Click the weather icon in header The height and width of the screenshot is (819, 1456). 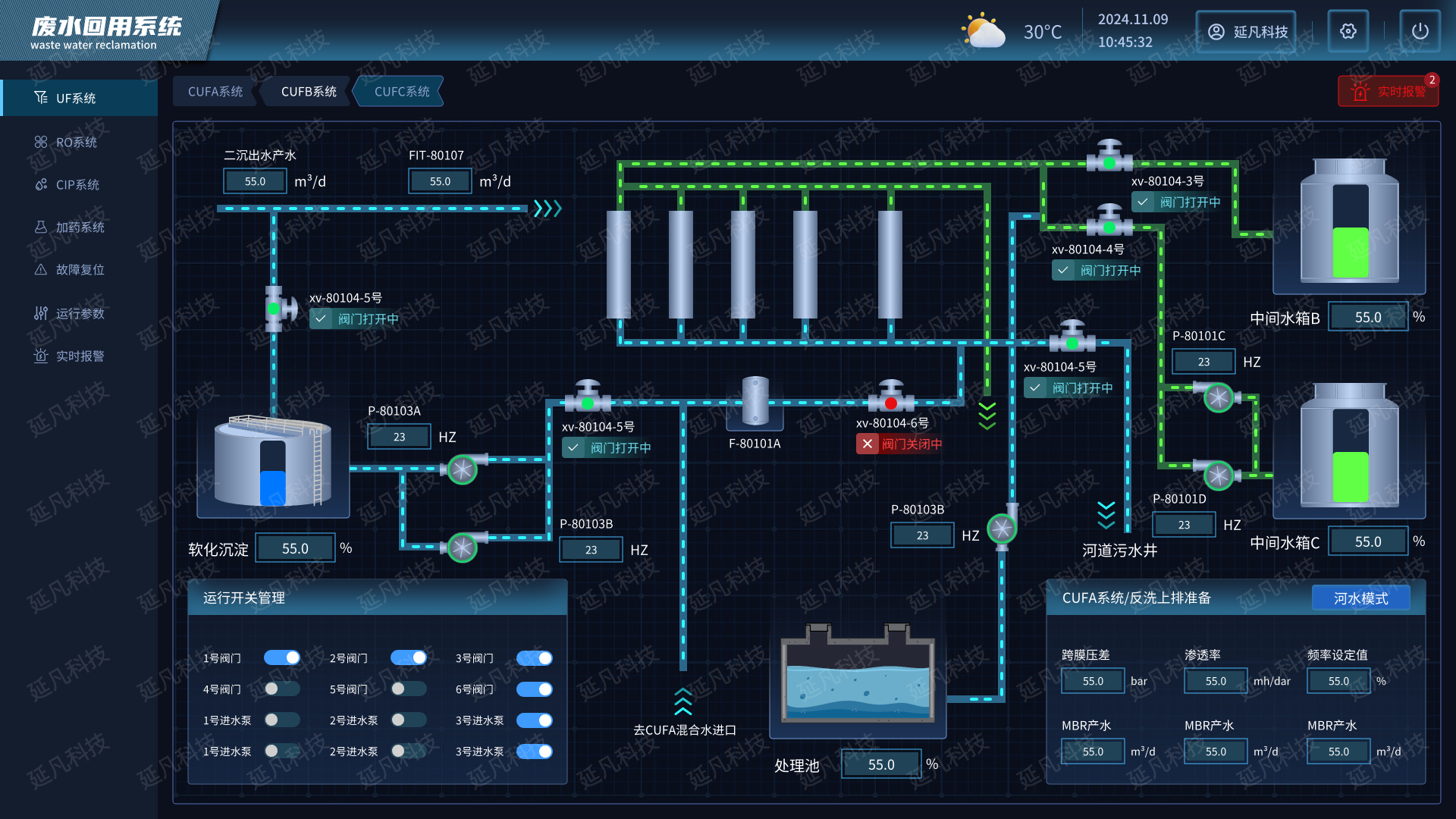tap(983, 31)
